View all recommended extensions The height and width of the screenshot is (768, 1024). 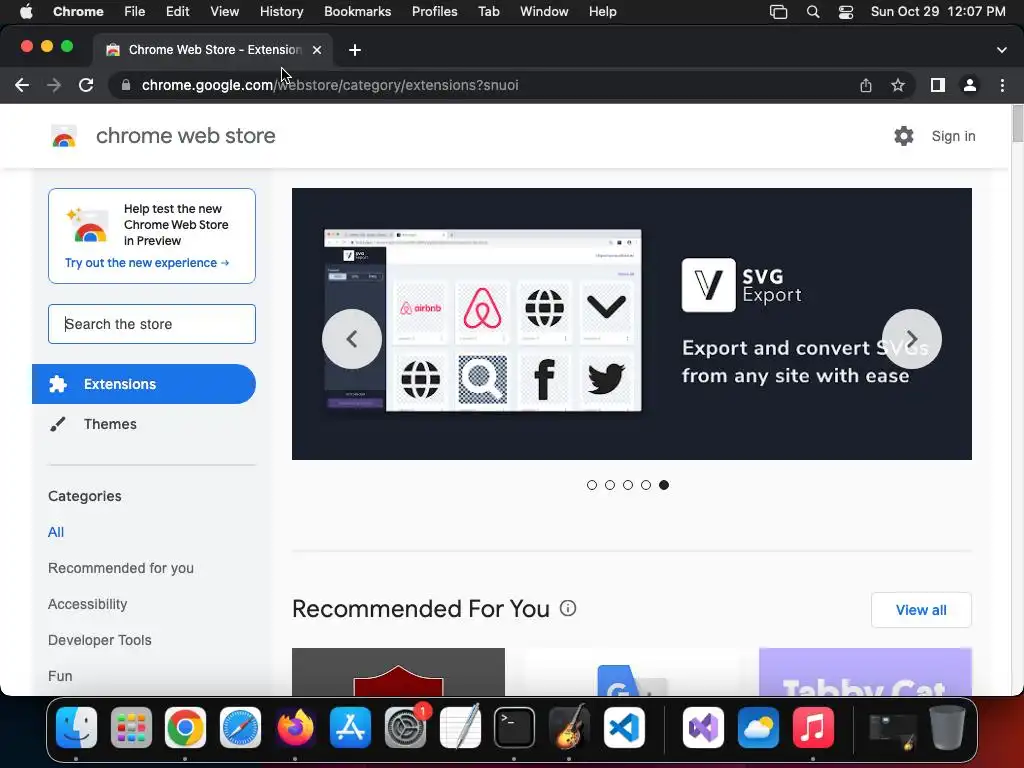tap(921, 610)
